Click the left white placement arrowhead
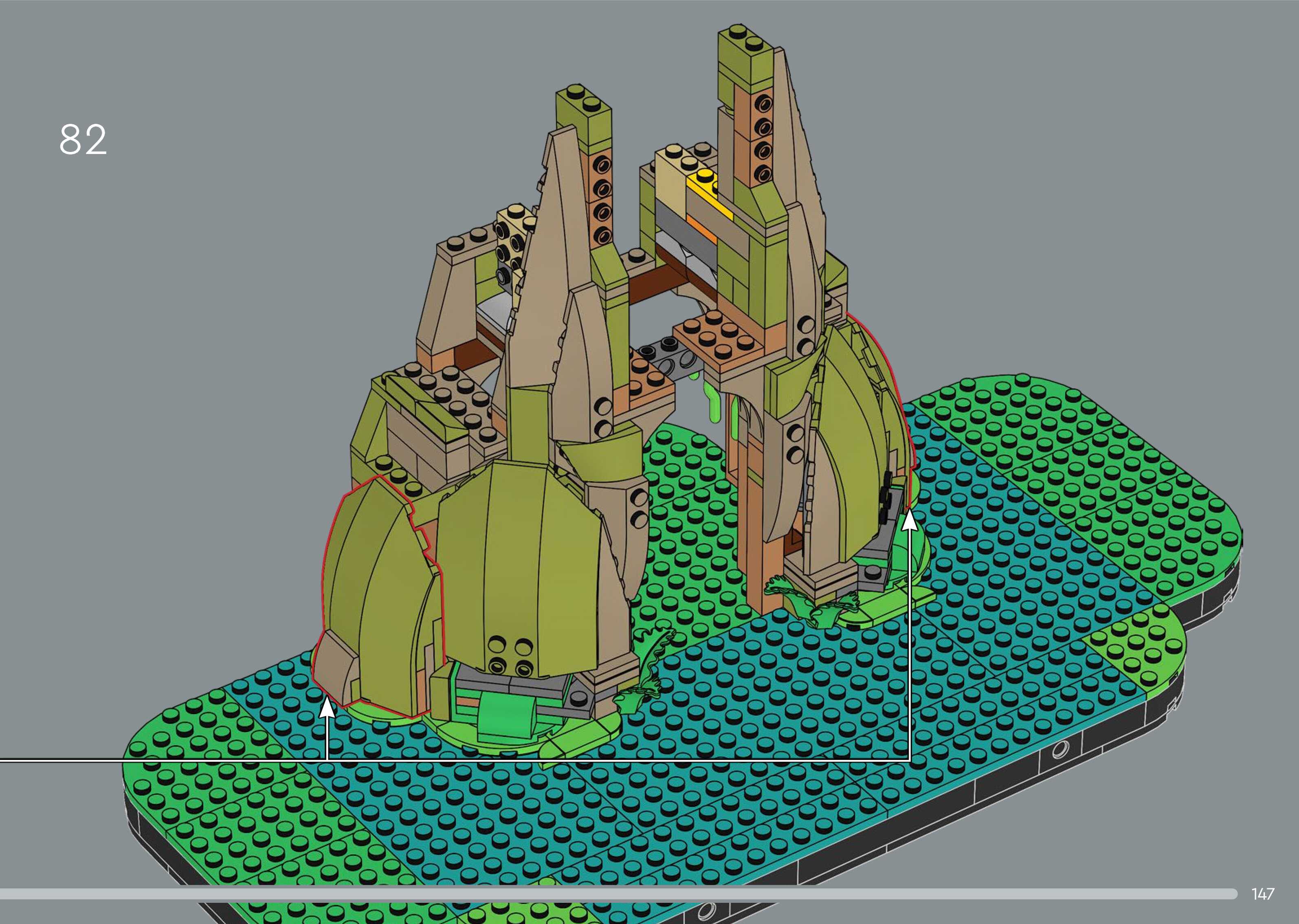1299x924 pixels. coord(327,709)
